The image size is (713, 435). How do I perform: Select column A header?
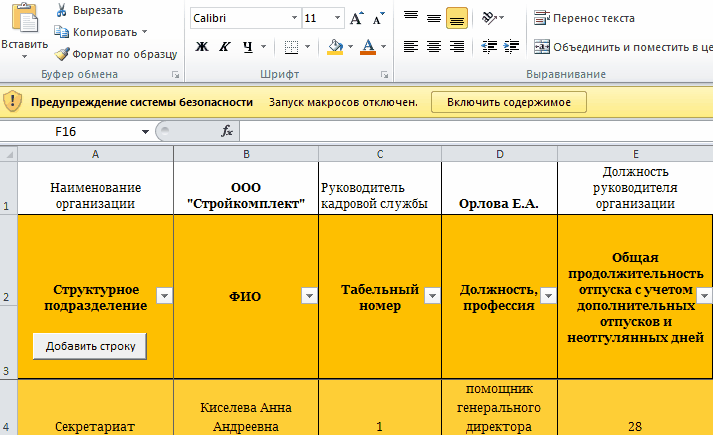click(95, 154)
